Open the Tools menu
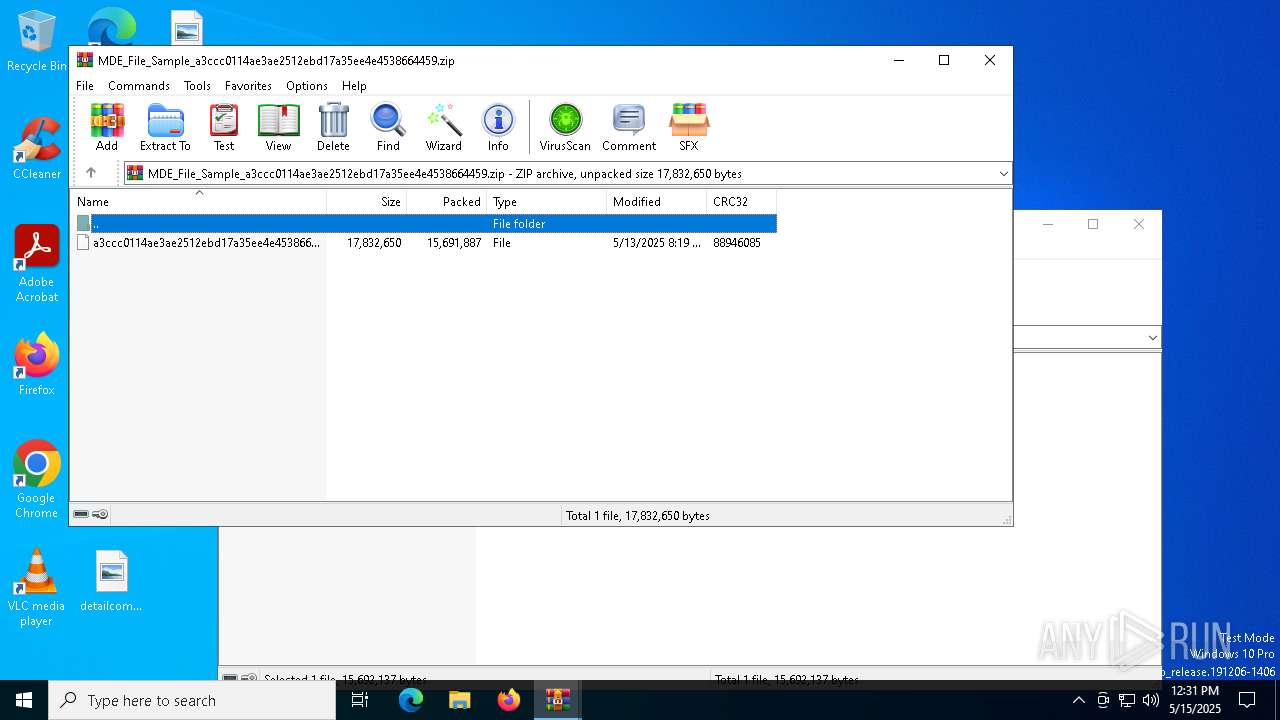This screenshot has width=1280, height=720. pos(197,86)
